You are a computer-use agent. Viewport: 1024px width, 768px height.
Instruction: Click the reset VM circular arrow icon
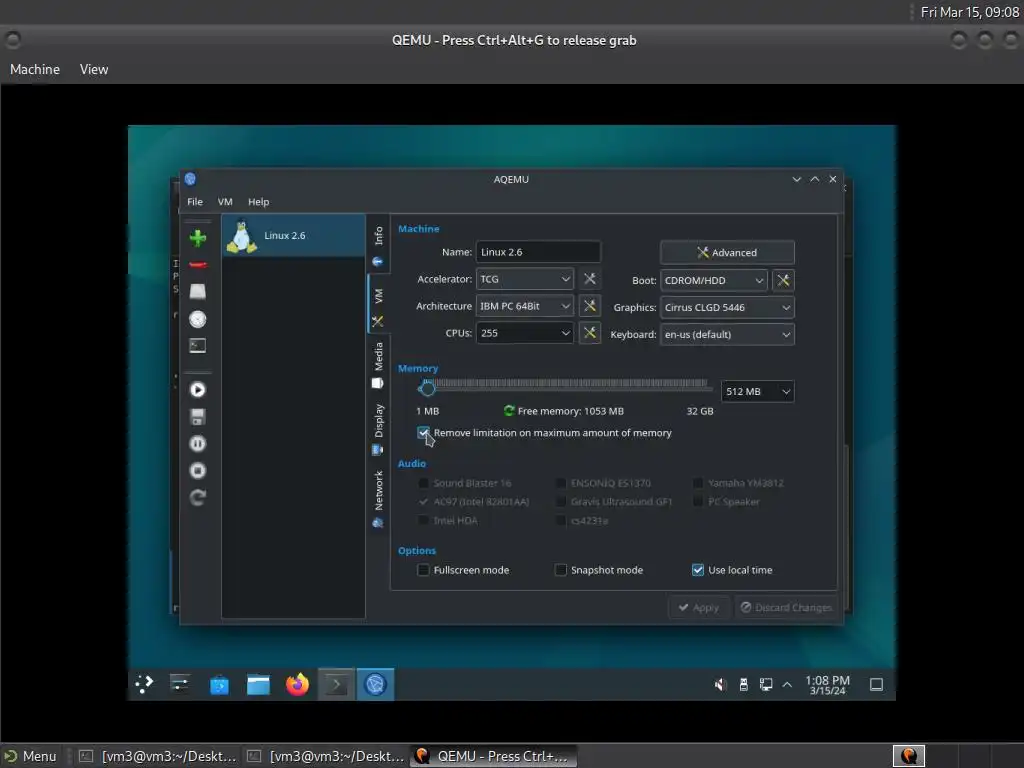click(x=198, y=498)
